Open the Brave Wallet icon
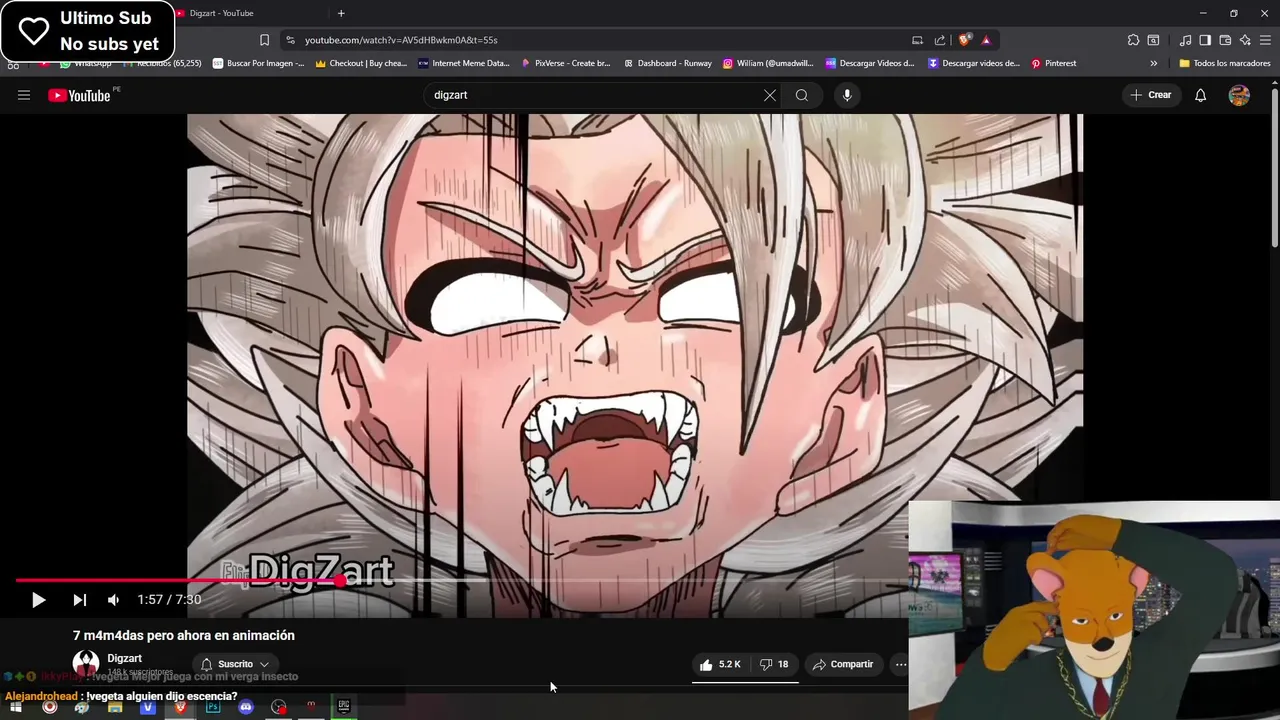The image size is (1280, 720). coord(1225,40)
